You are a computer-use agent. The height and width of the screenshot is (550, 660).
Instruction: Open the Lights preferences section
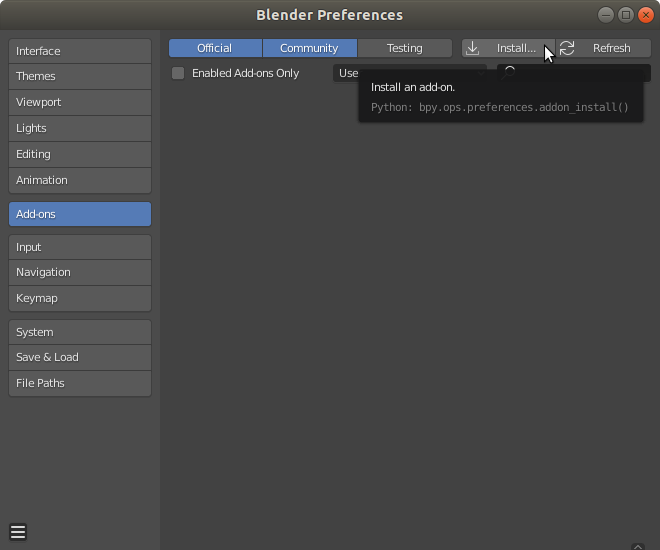[x=80, y=128]
